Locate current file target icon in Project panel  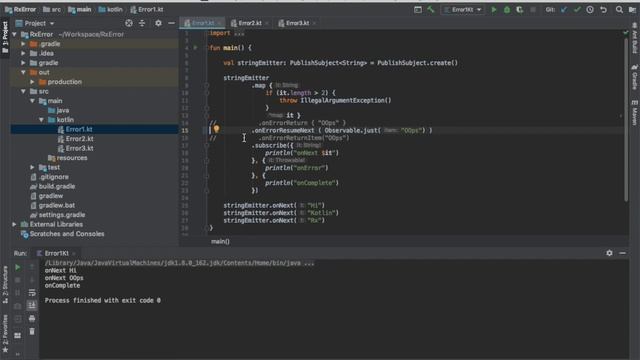(x=129, y=23)
